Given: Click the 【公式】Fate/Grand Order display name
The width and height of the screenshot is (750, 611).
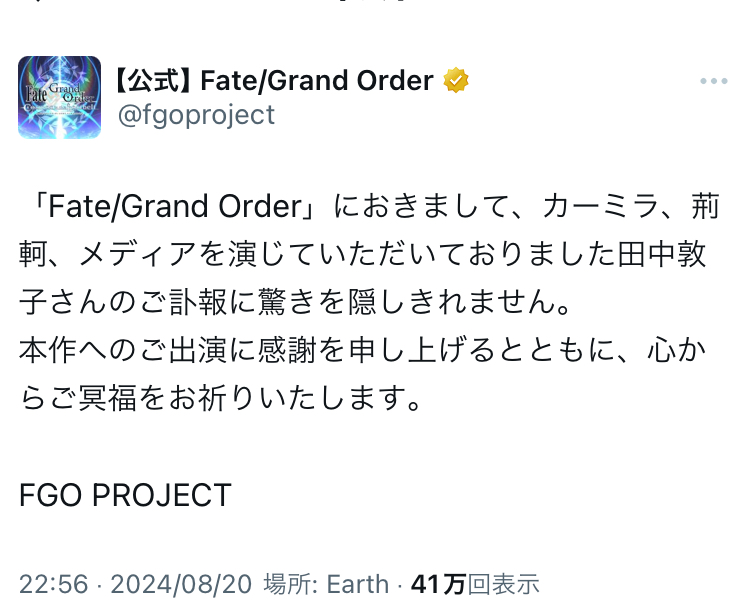Looking at the screenshot, I should tap(276, 80).
